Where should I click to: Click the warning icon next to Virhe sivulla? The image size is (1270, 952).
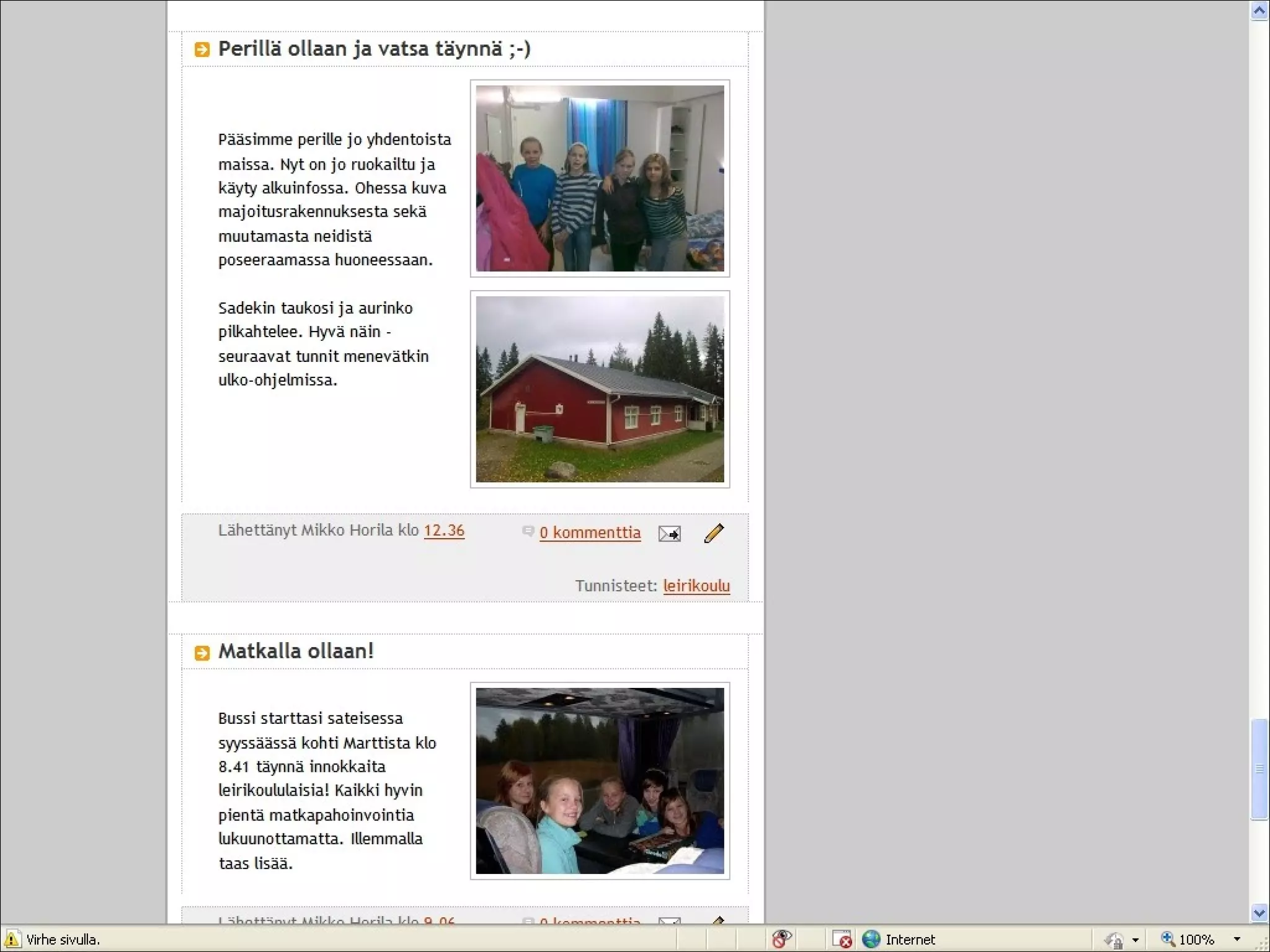tap(11, 939)
